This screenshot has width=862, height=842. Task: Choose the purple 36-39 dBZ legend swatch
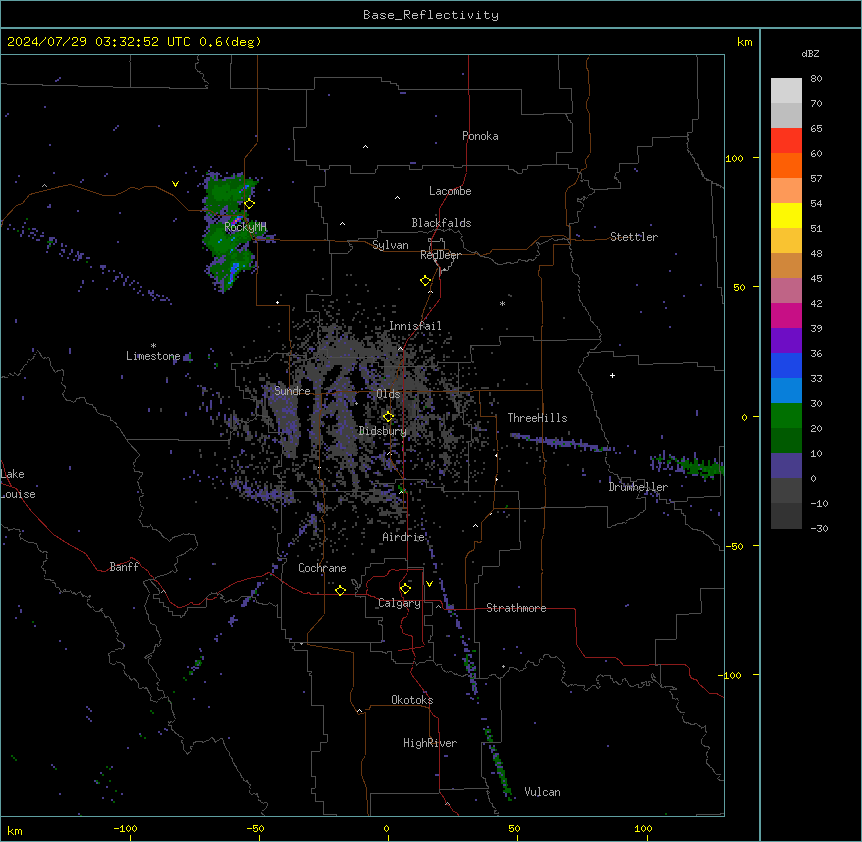click(x=786, y=341)
